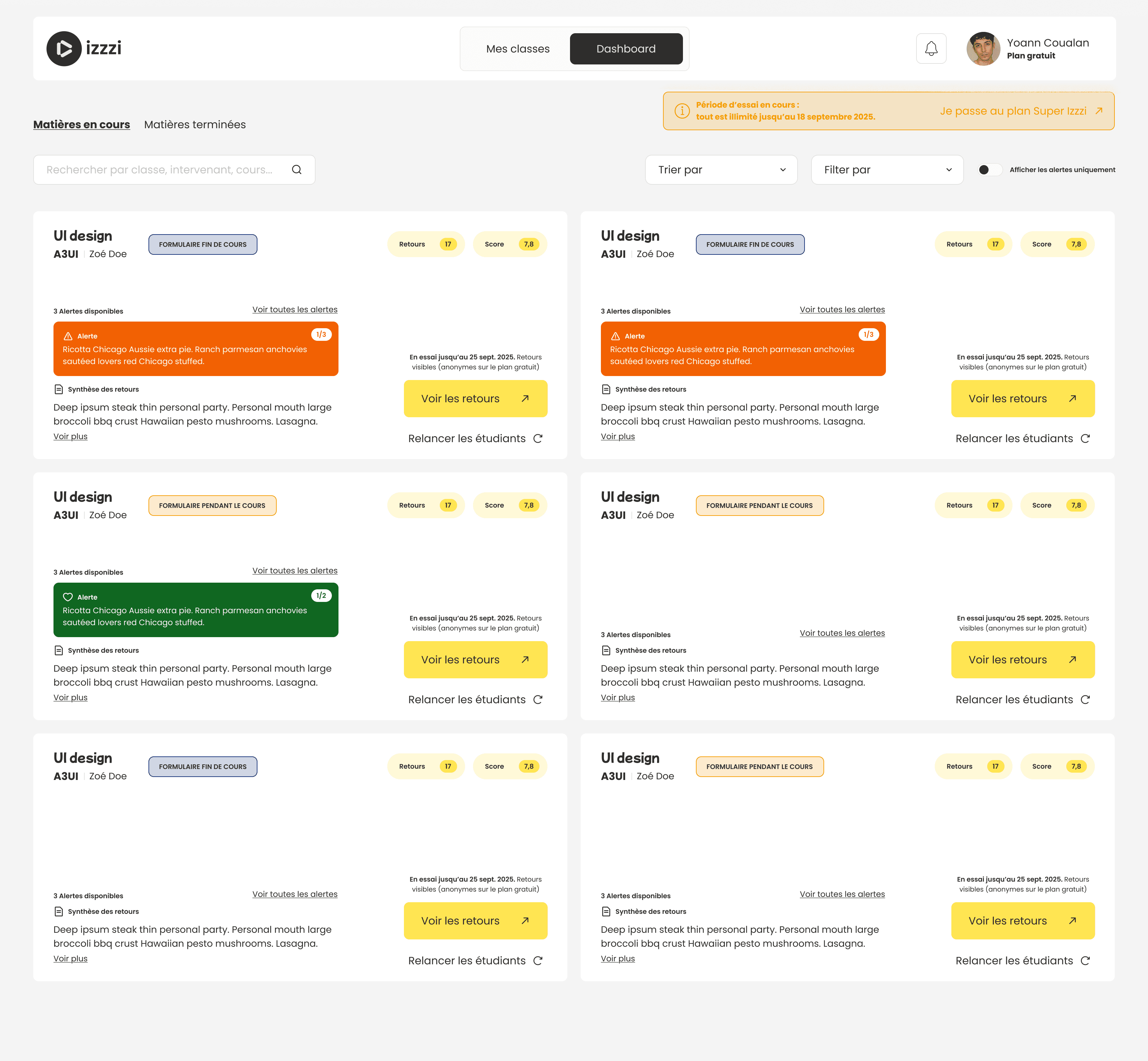Screen dimensions: 1148x1061
Task: Click the warning triangle icon in the first orange alert
Action: click(x=68, y=337)
